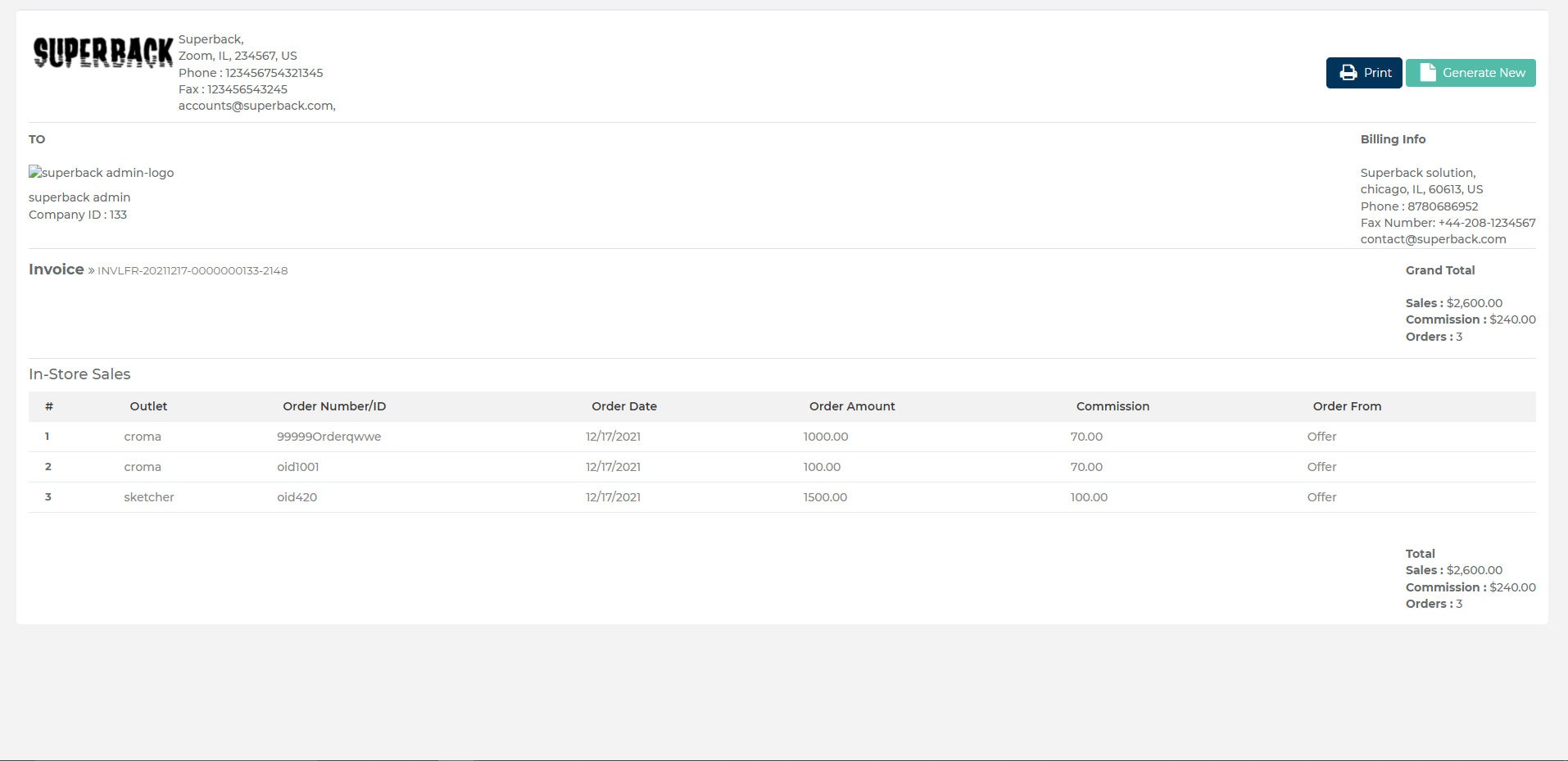
Task: Click the Invoice heading label
Action: point(57,270)
